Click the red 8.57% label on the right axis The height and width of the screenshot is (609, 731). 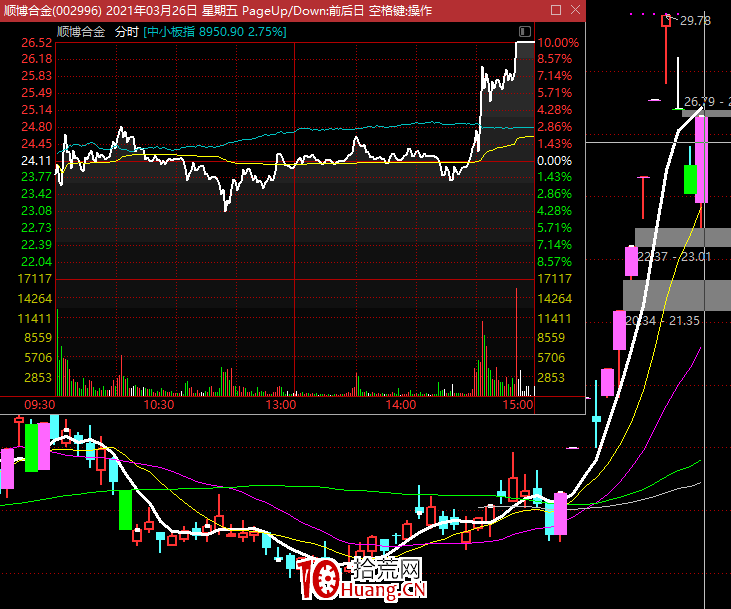[x=554, y=59]
